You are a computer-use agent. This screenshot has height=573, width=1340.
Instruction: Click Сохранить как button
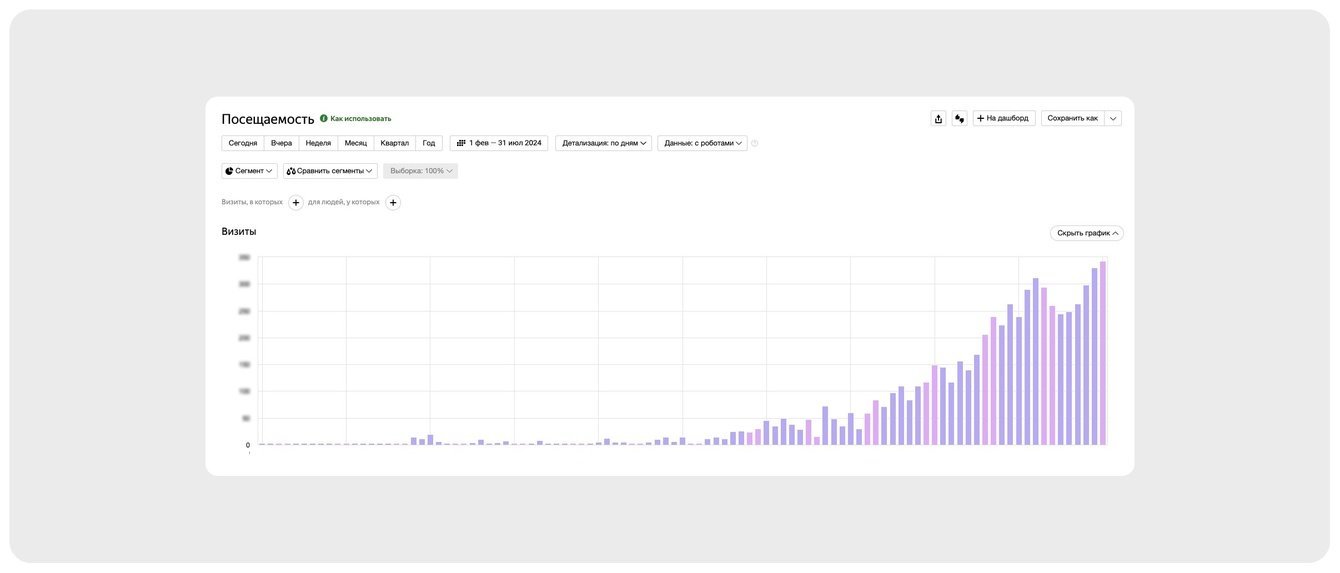pos(1072,118)
